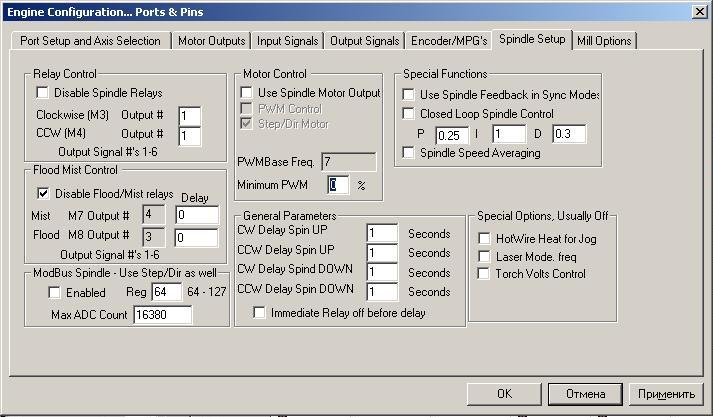Go to Input Signals tab

coord(287,41)
